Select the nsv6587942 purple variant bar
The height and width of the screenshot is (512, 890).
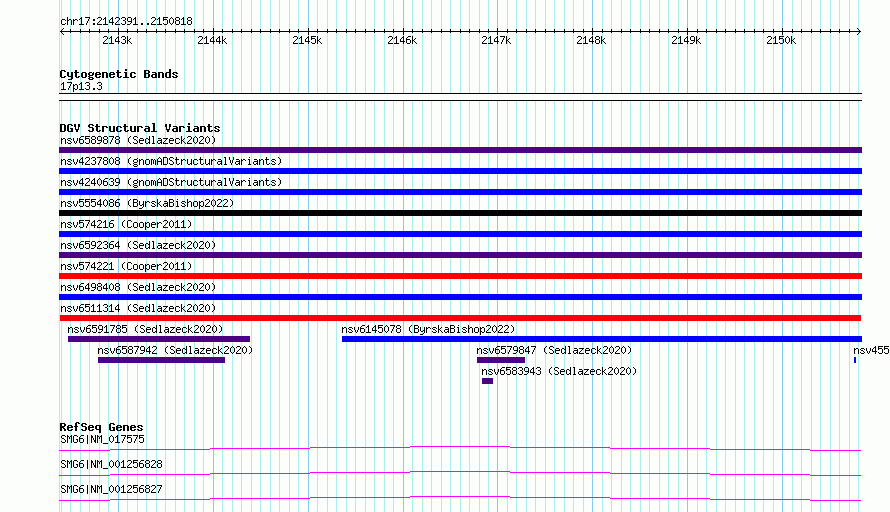pos(161,360)
